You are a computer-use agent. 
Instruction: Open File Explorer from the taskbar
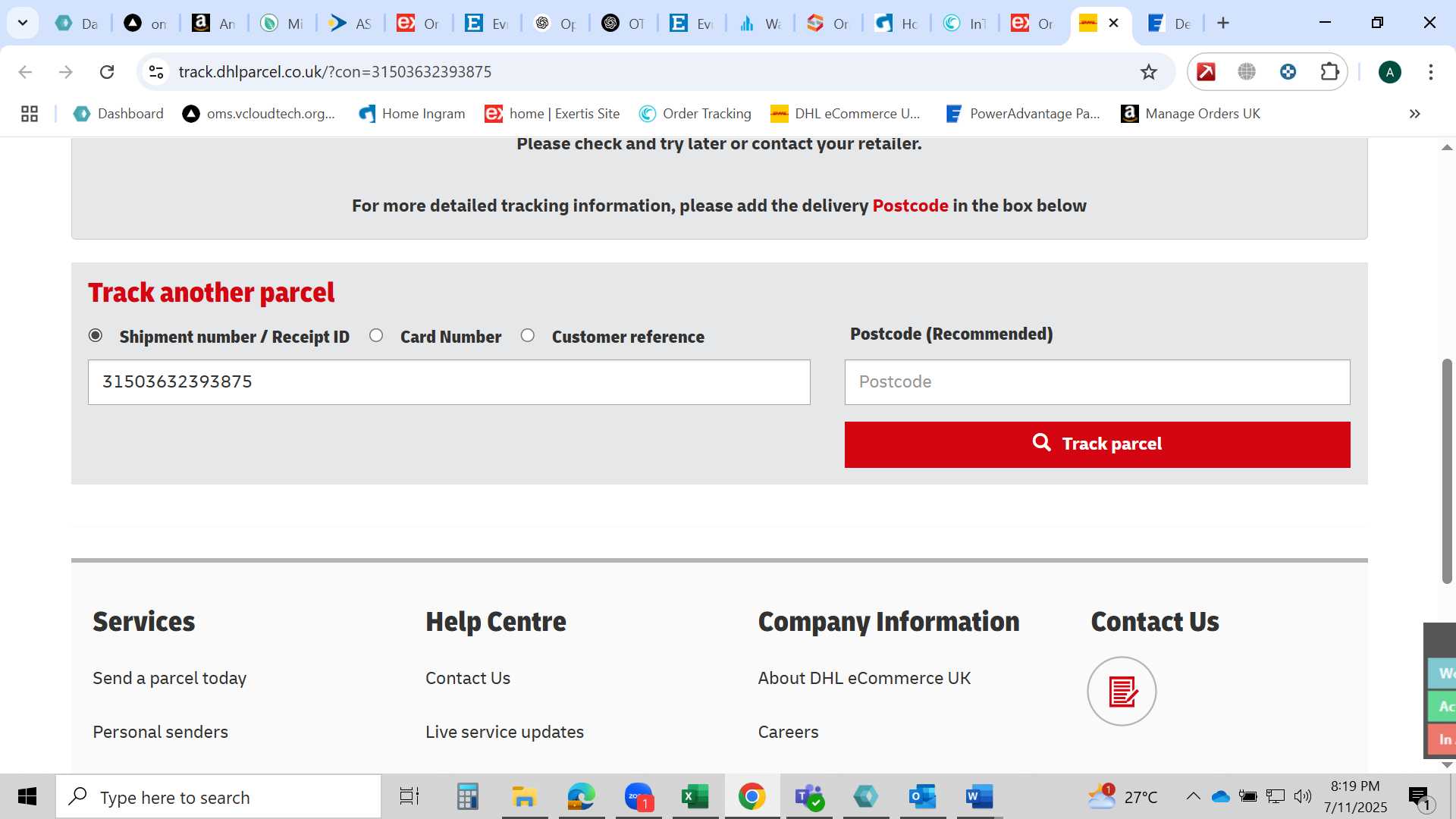click(524, 796)
